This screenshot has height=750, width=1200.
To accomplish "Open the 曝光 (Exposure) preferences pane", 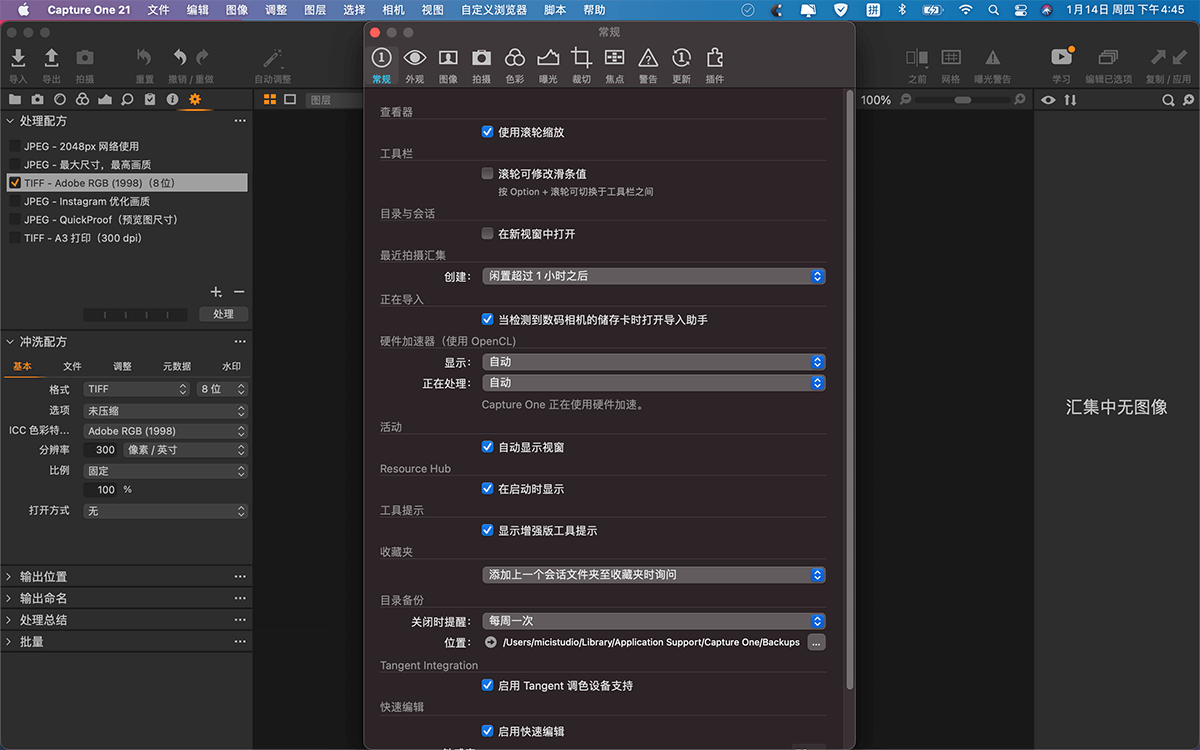I will pyautogui.click(x=547, y=65).
